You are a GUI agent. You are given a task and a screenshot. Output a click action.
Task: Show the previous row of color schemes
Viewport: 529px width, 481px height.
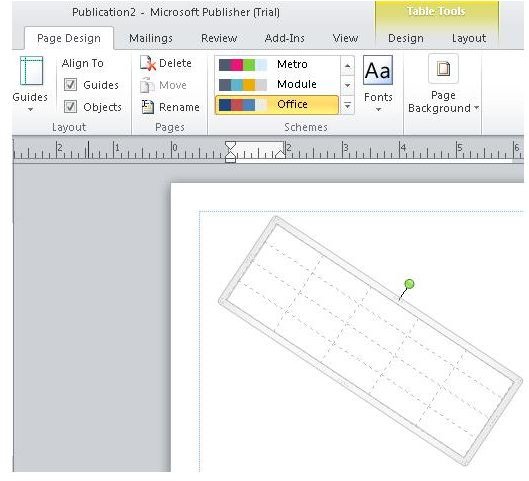pyautogui.click(x=347, y=65)
